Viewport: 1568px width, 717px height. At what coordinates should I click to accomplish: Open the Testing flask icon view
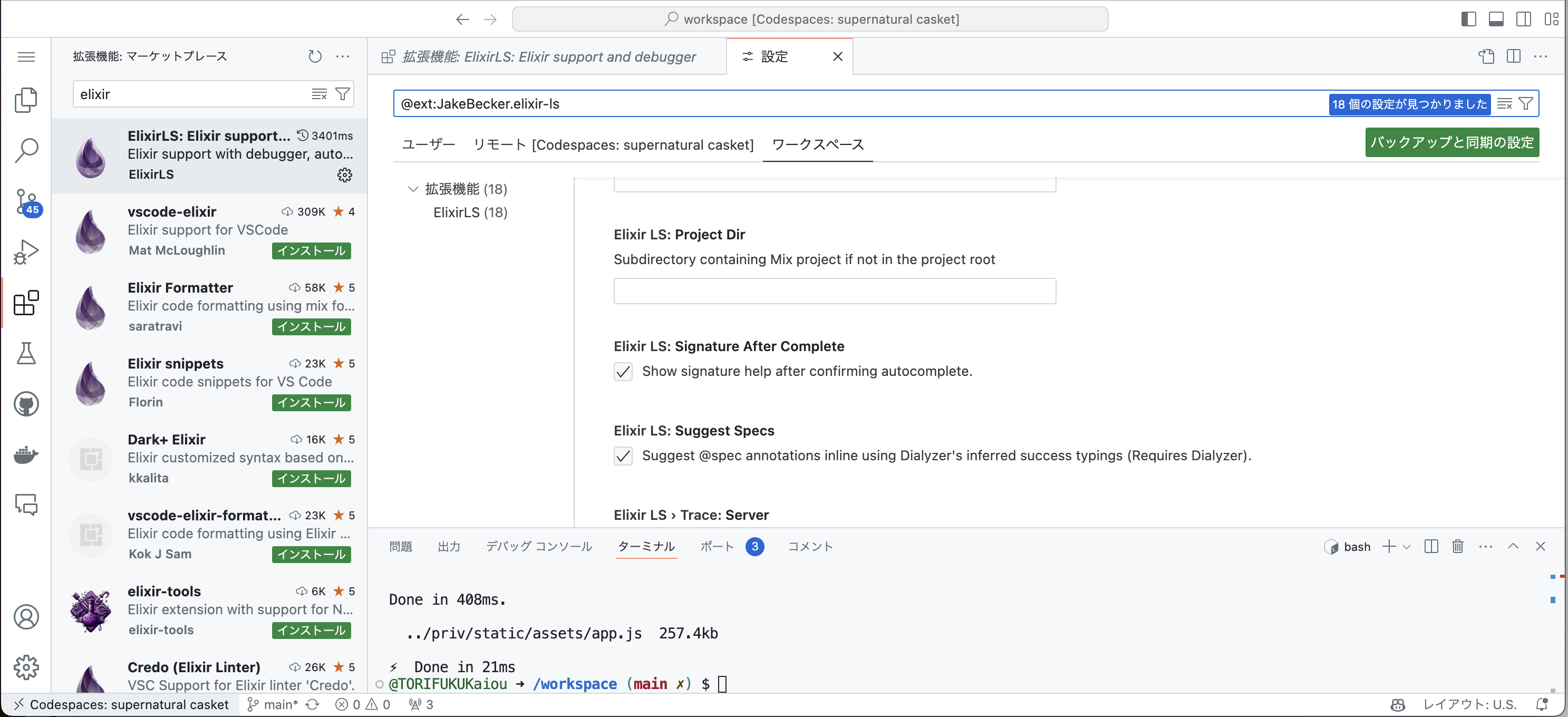[25, 353]
